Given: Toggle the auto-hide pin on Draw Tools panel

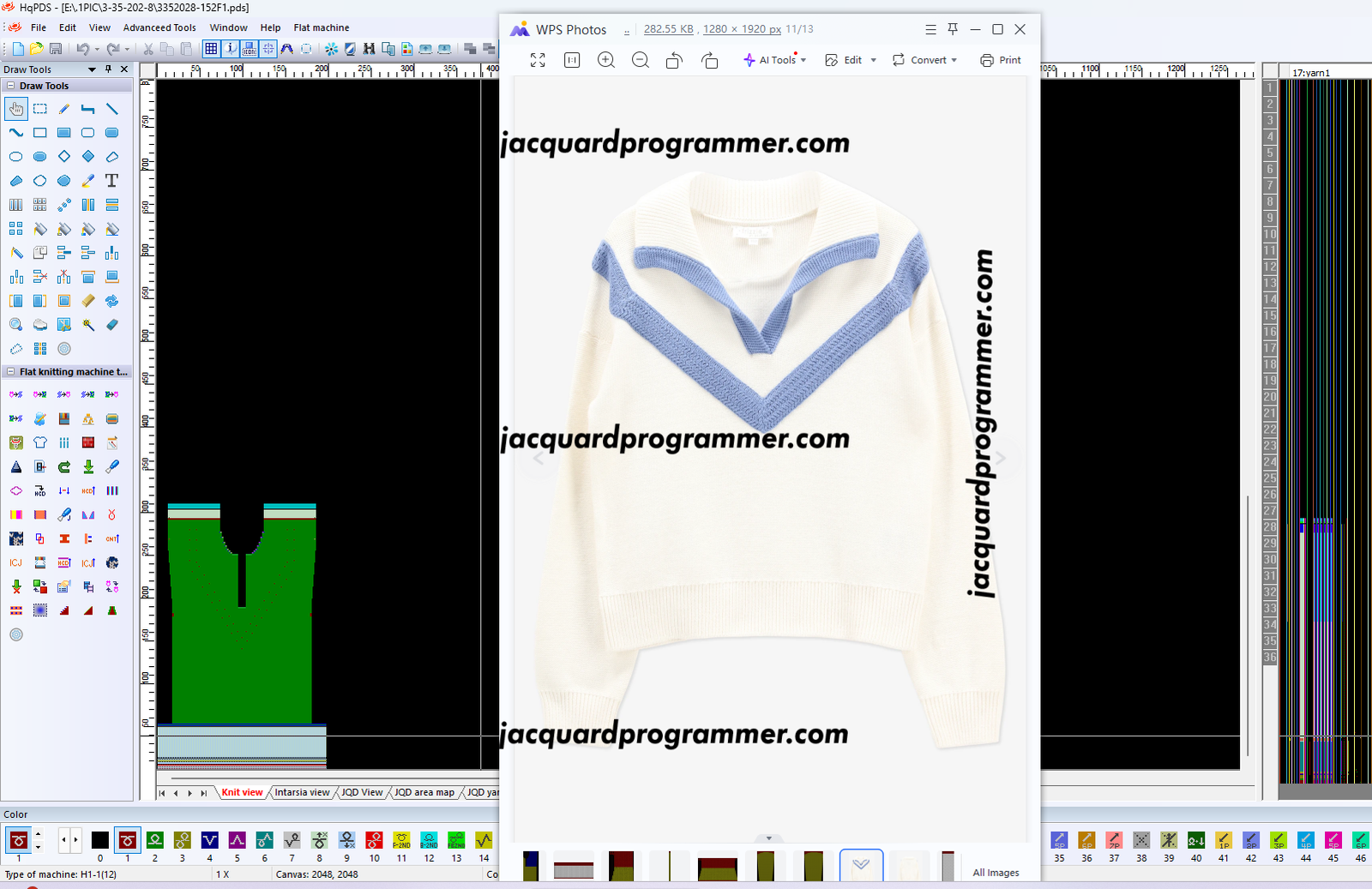Looking at the screenshot, I should [108, 69].
